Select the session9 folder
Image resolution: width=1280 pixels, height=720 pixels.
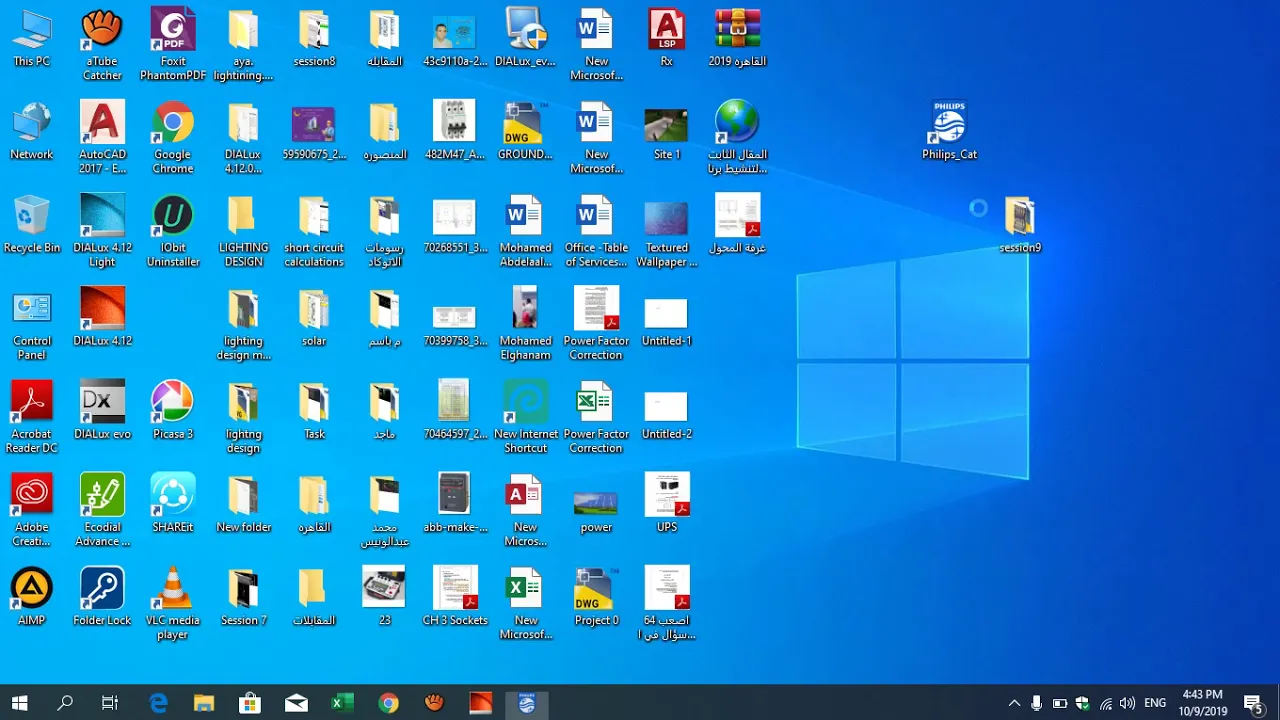[1020, 225]
